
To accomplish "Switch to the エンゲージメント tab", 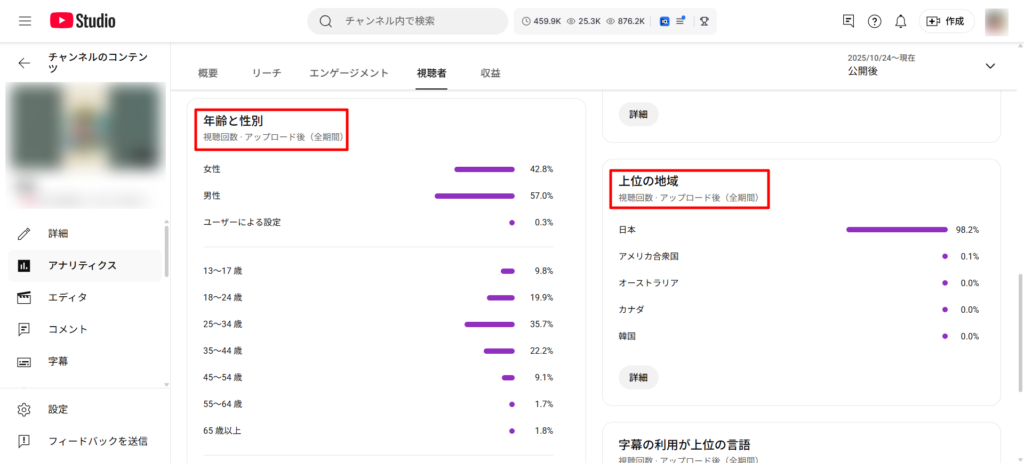I will [349, 73].
